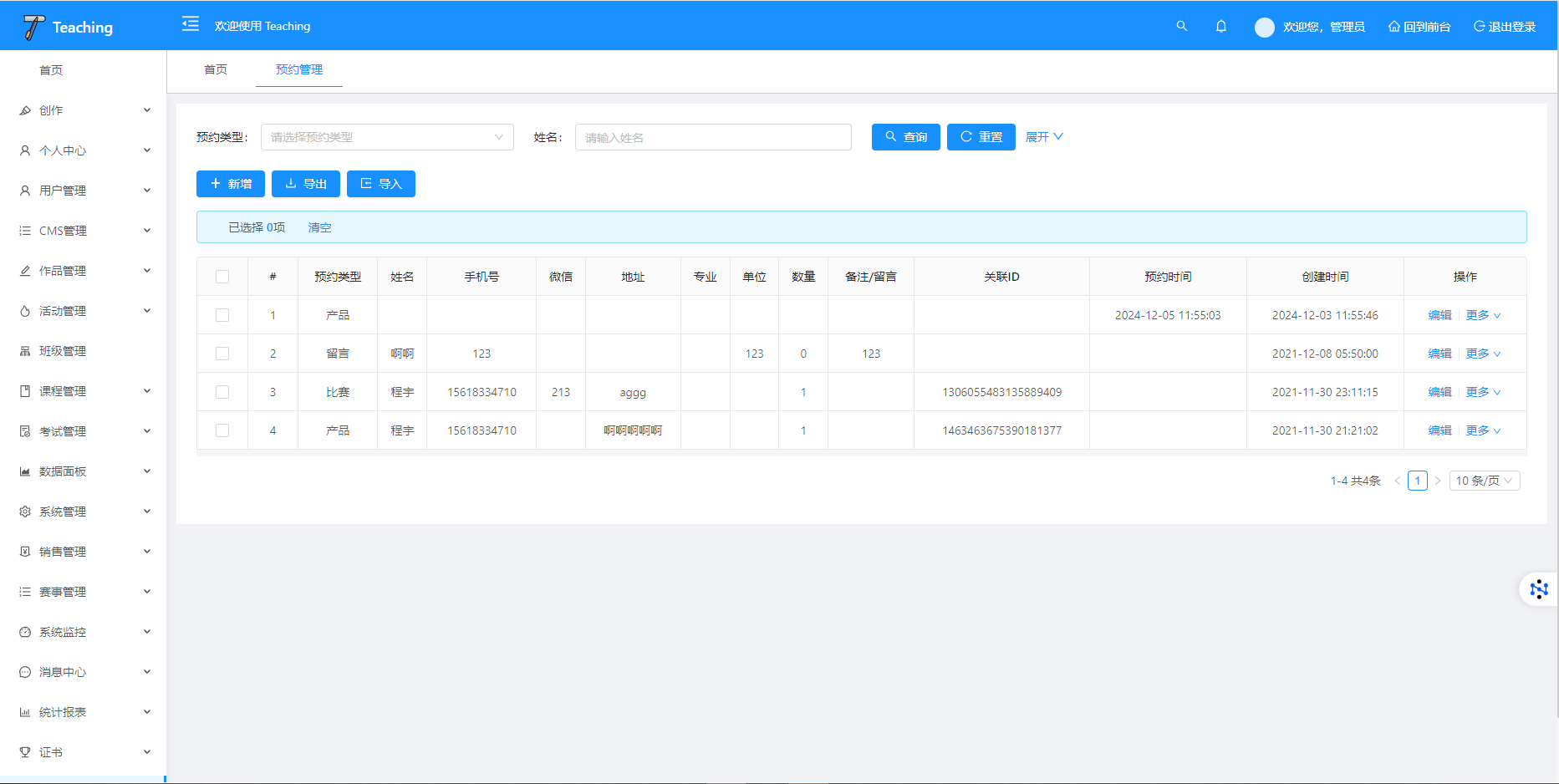Open the floating assistant icon at right edge

tap(1538, 589)
